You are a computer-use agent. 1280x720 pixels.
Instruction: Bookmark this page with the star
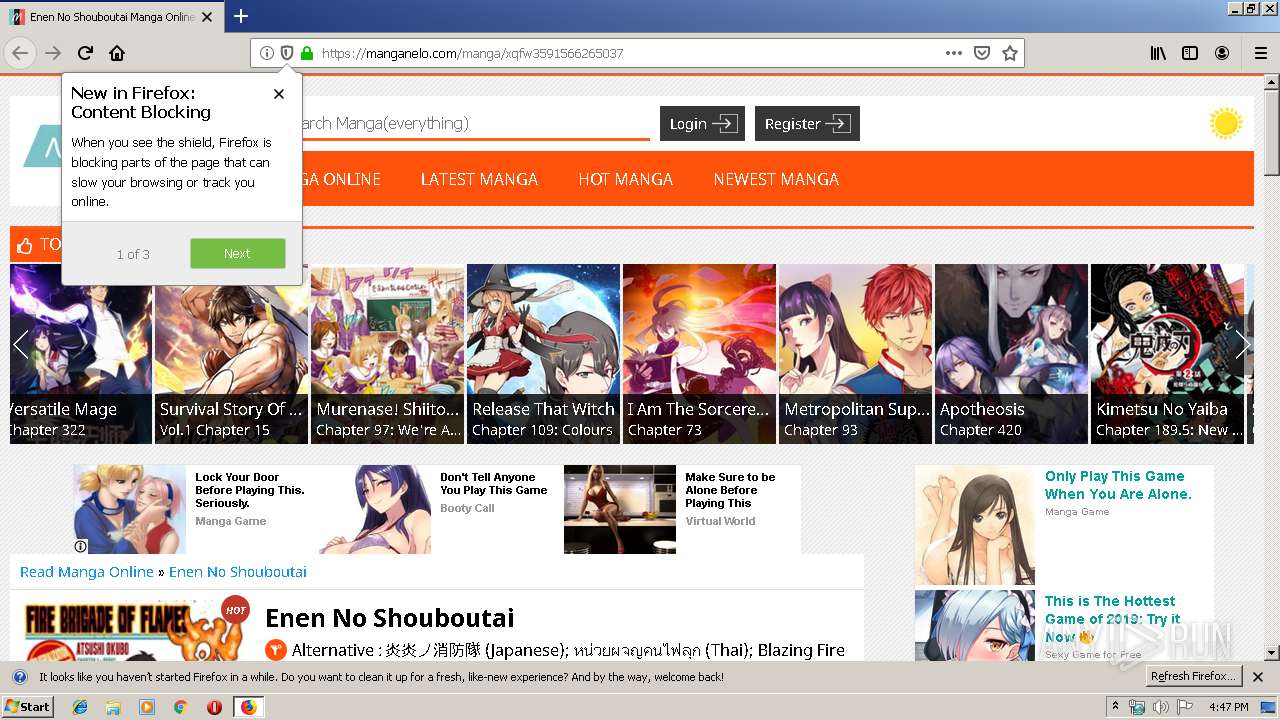[1010, 53]
